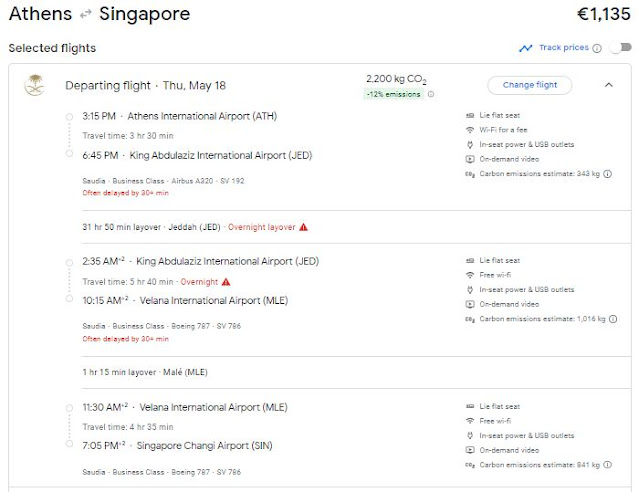Click '2:35 AM King Abdulaziz International Airport' departure
Viewport: 639px width, 492px height.
201,261
